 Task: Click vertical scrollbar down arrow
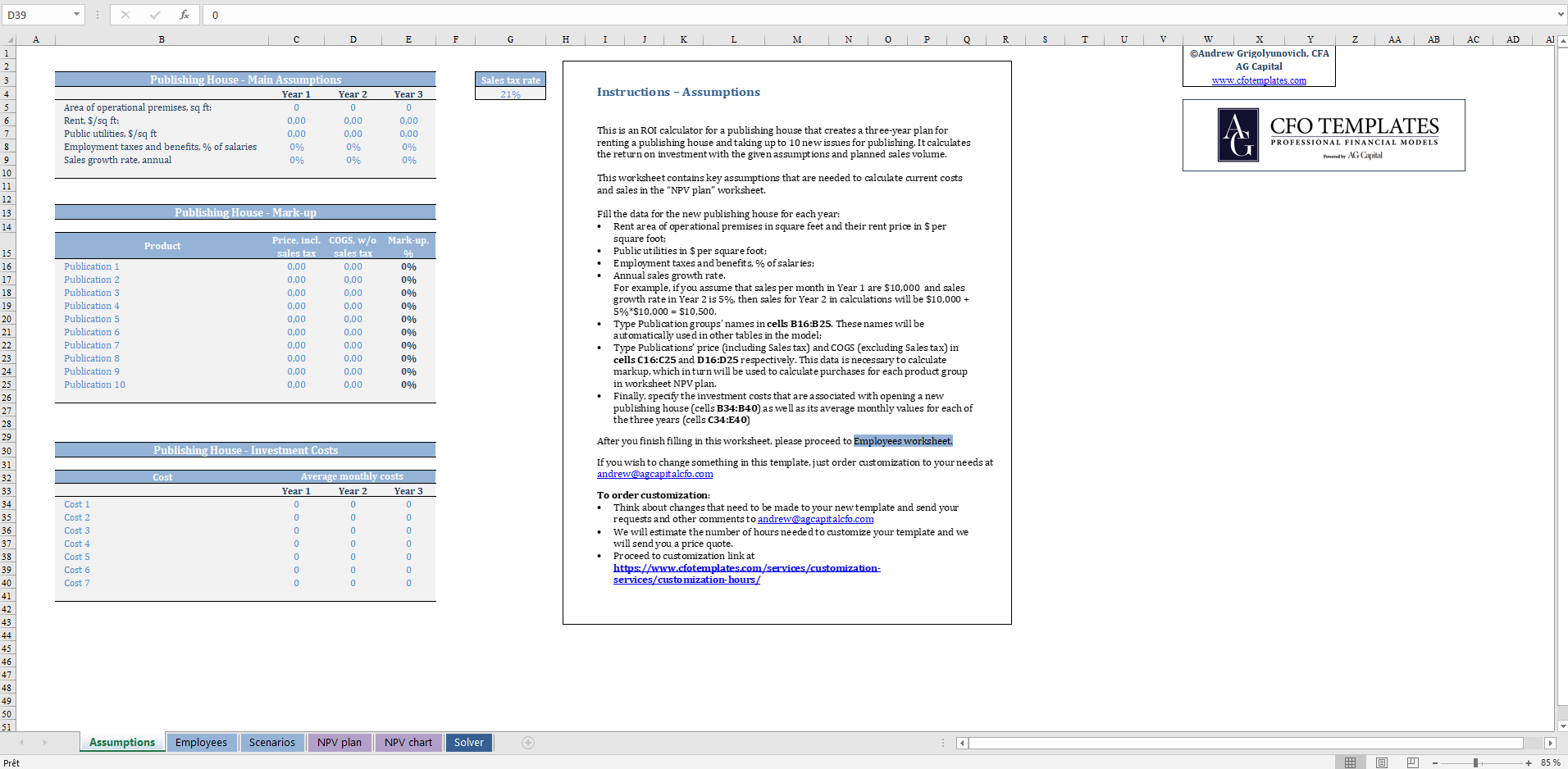click(x=1562, y=726)
